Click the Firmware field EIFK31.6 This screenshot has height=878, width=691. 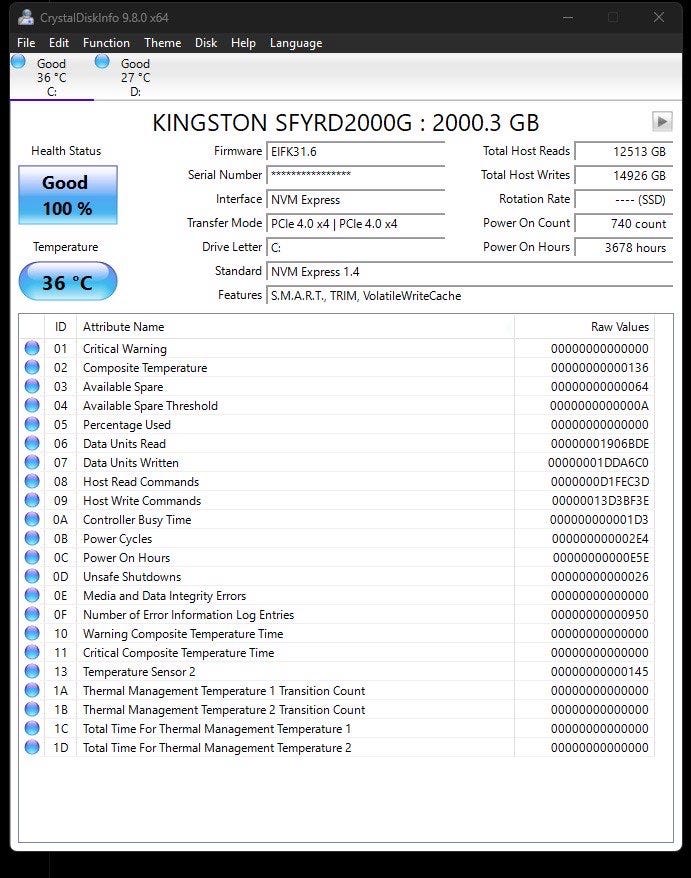click(356, 152)
